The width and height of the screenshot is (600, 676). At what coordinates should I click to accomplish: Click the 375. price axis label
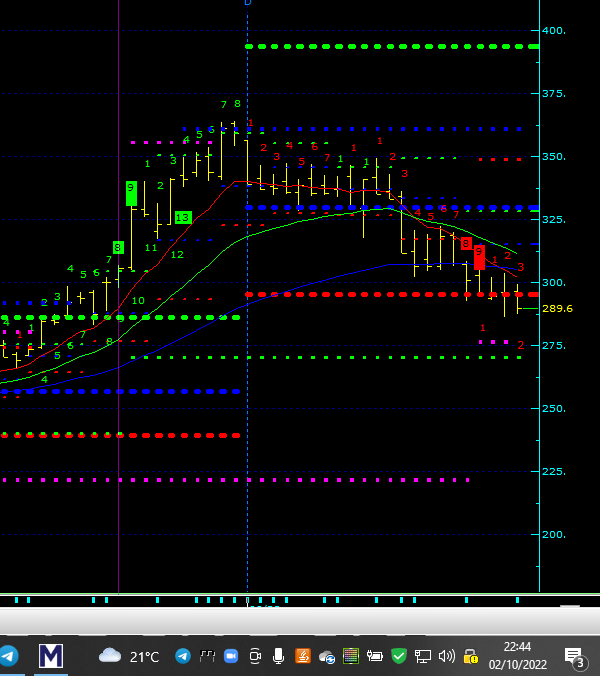pyautogui.click(x=554, y=94)
